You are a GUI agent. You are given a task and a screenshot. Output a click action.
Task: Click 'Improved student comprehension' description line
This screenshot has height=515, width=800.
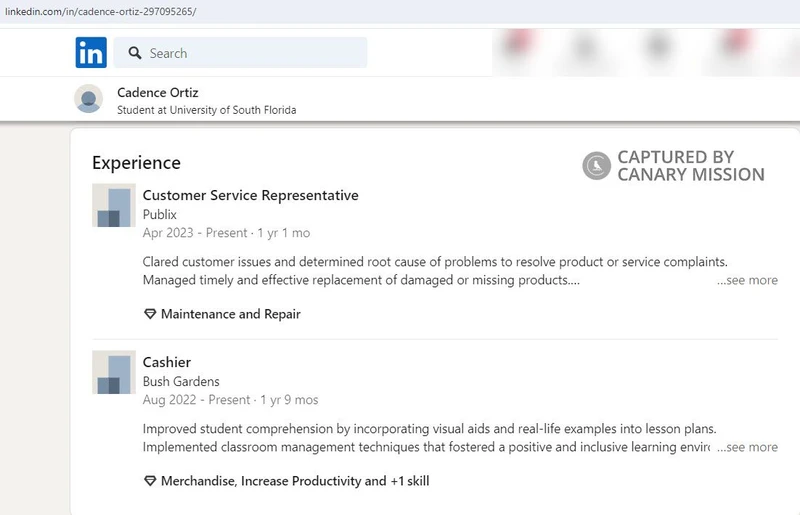(x=430, y=429)
